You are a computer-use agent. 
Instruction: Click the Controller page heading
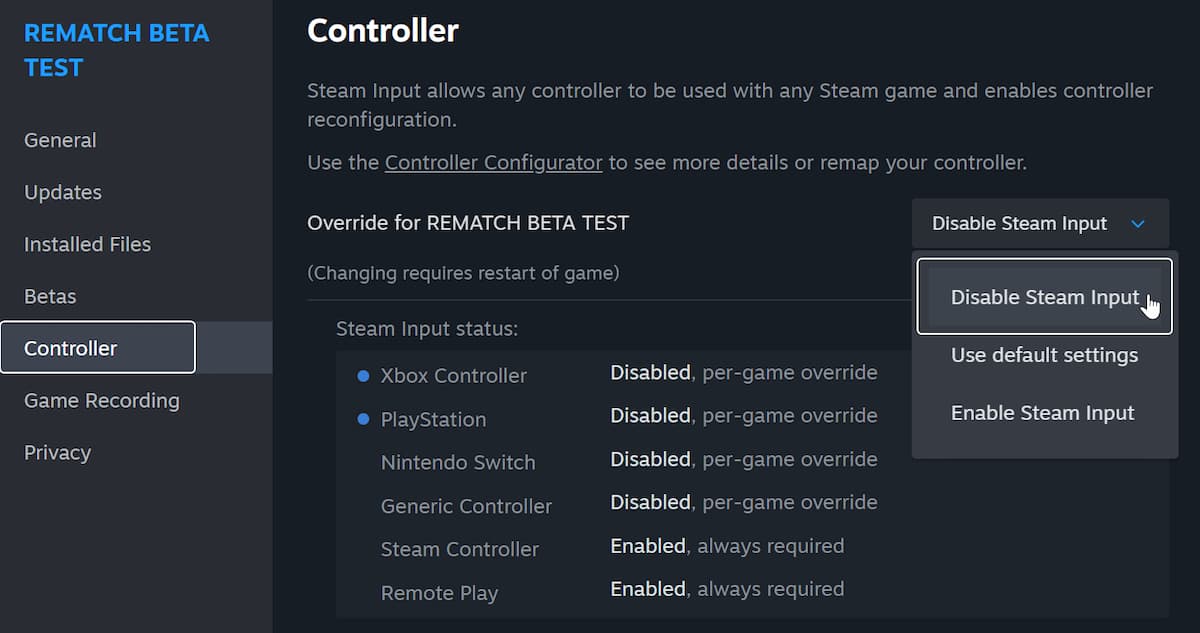tap(382, 31)
